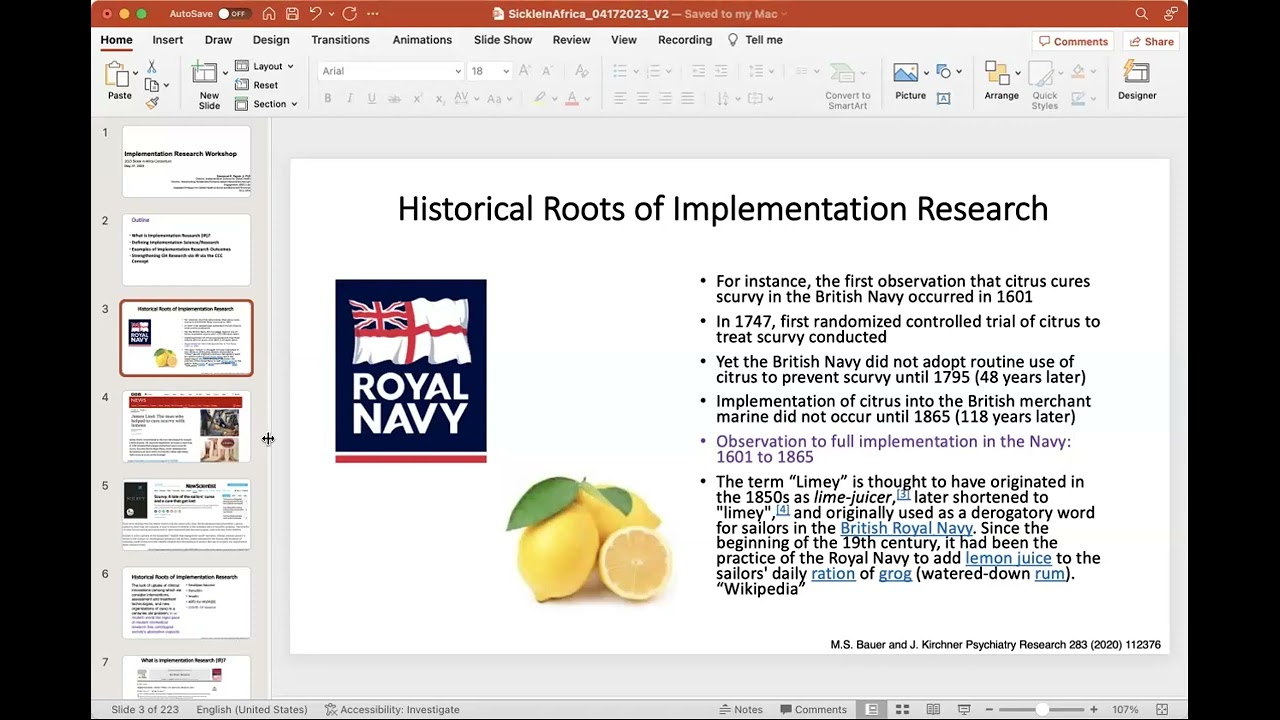Open the Animations tab

pos(422,40)
